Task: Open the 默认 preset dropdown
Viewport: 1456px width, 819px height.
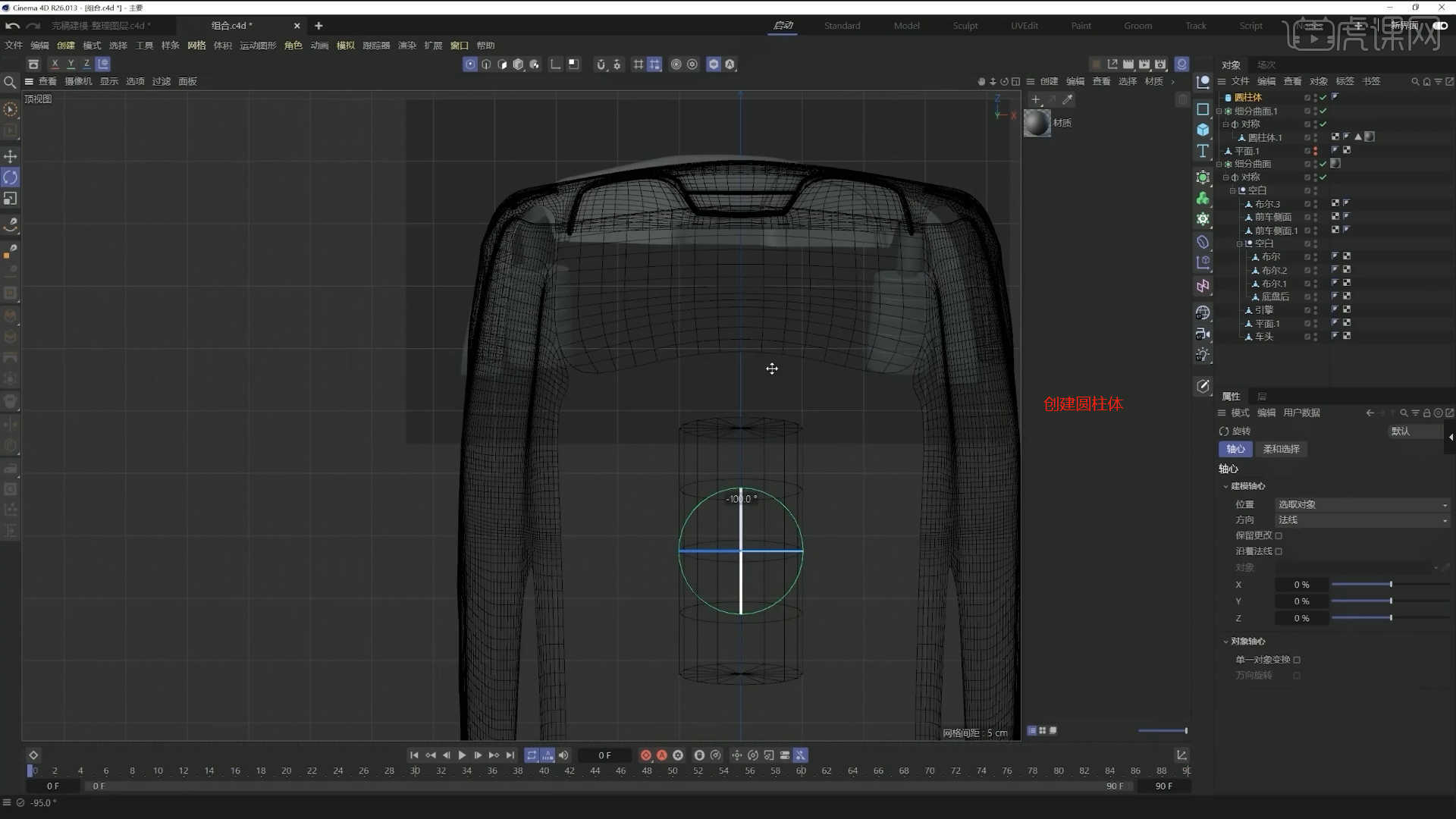Action: coord(1415,431)
